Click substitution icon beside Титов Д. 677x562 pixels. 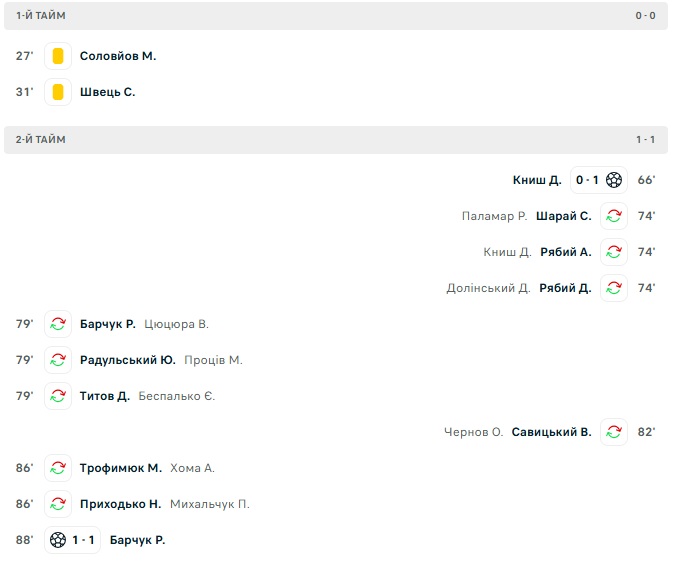(x=58, y=396)
